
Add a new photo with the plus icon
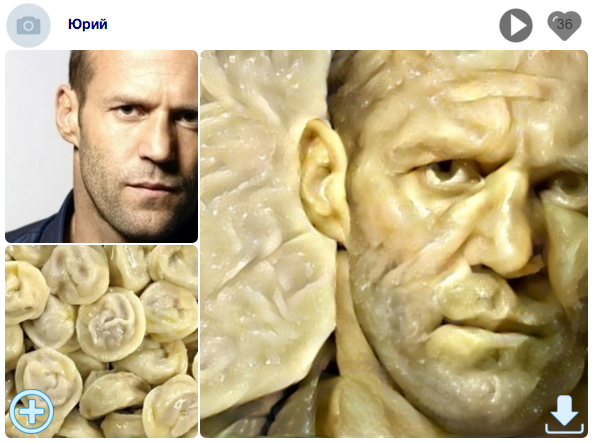point(31,412)
